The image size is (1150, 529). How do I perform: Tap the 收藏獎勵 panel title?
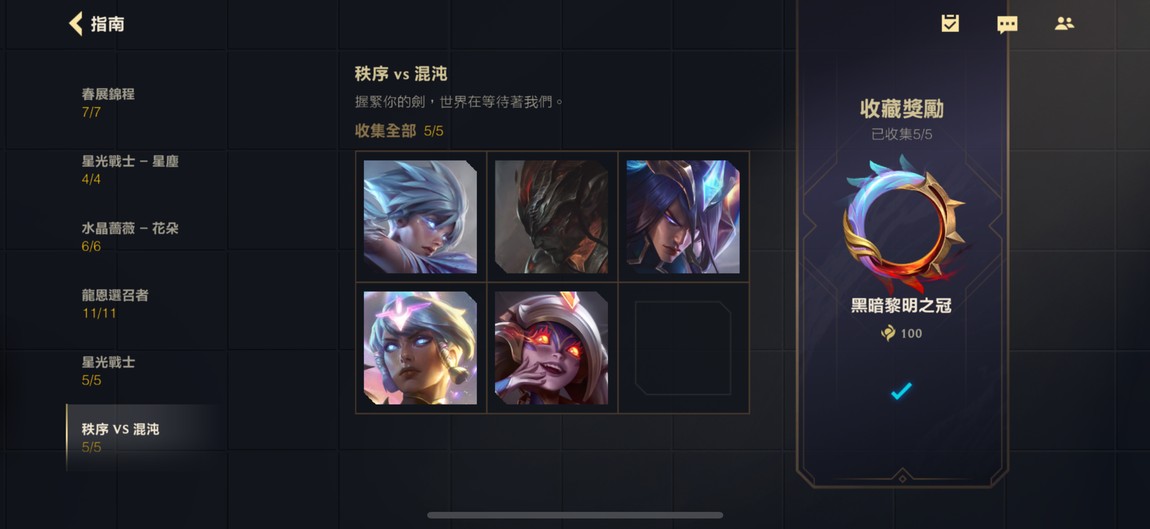pyautogui.click(x=901, y=109)
